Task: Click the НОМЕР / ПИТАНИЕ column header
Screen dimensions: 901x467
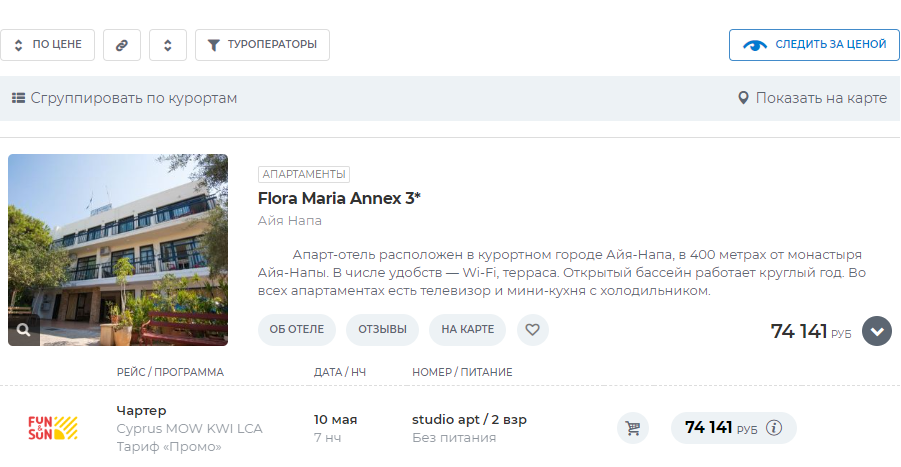Action: [x=462, y=372]
